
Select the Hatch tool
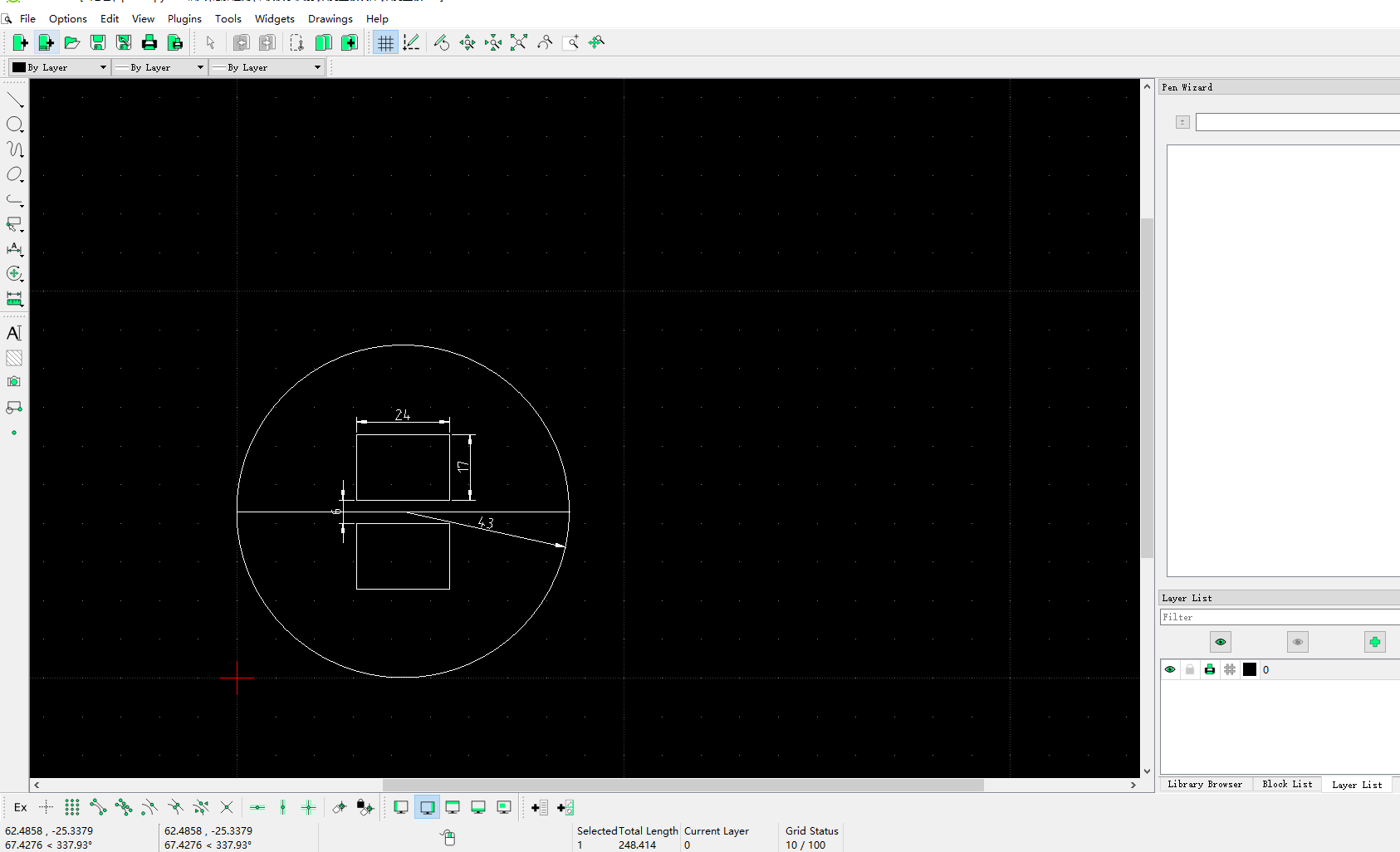[14, 358]
